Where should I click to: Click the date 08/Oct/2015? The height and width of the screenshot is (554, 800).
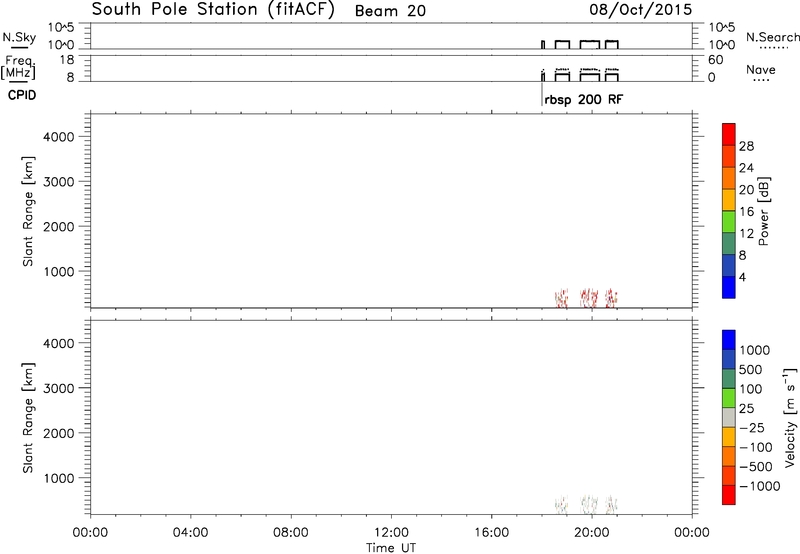[x=641, y=10]
